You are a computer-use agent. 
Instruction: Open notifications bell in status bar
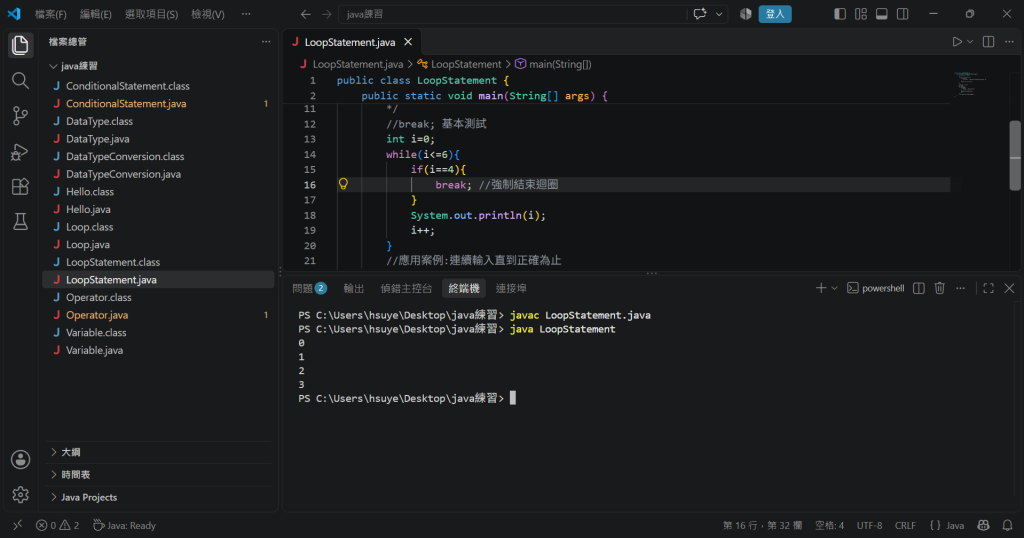[1008, 526]
